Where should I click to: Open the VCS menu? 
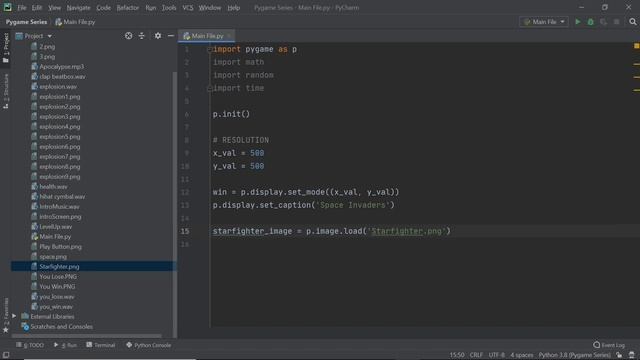(x=188, y=7)
